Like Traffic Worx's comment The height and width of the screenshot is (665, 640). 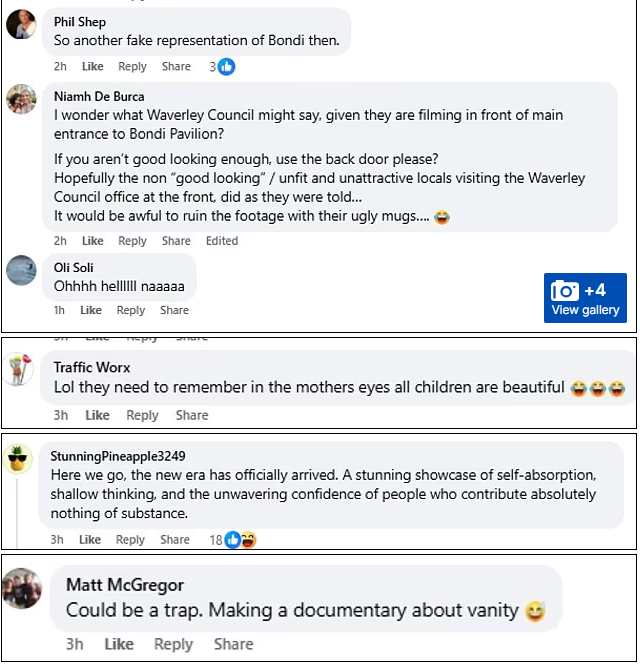pyautogui.click(x=97, y=416)
